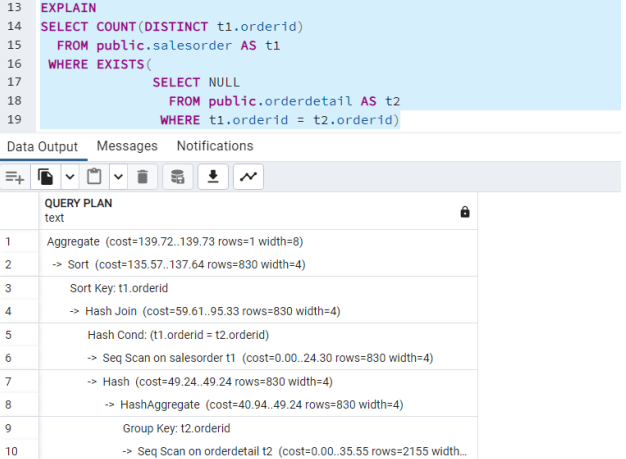Click editor line number 16
This screenshot has height=459, width=626.
tap(14, 64)
